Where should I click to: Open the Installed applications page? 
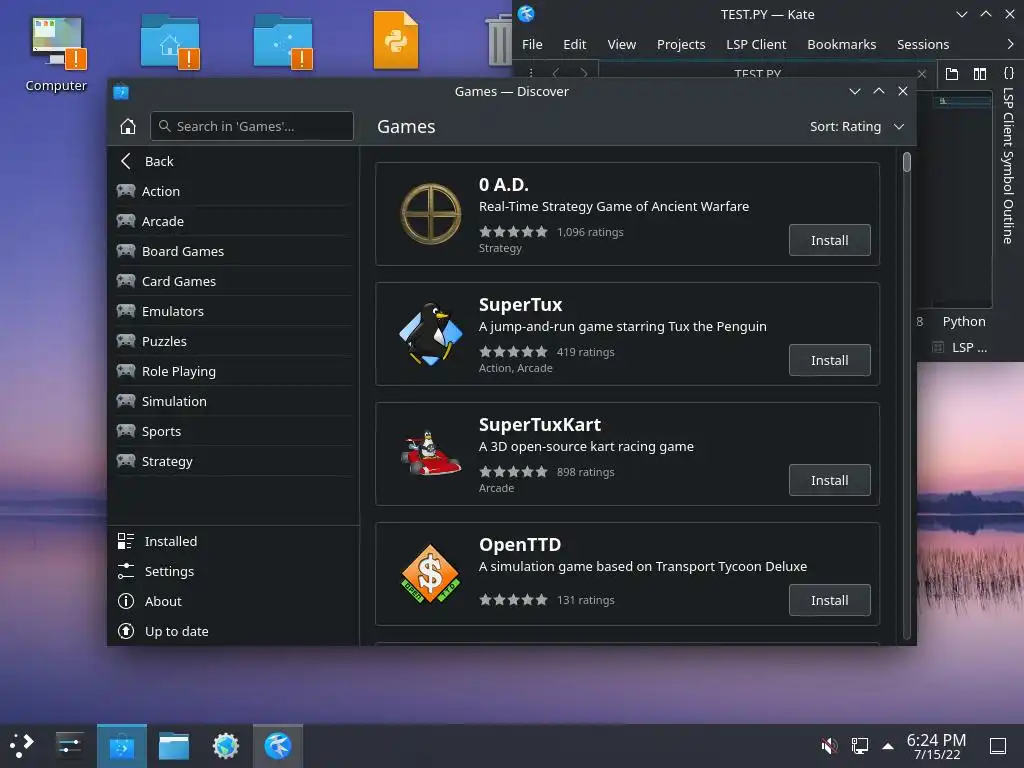pyautogui.click(x=233, y=541)
